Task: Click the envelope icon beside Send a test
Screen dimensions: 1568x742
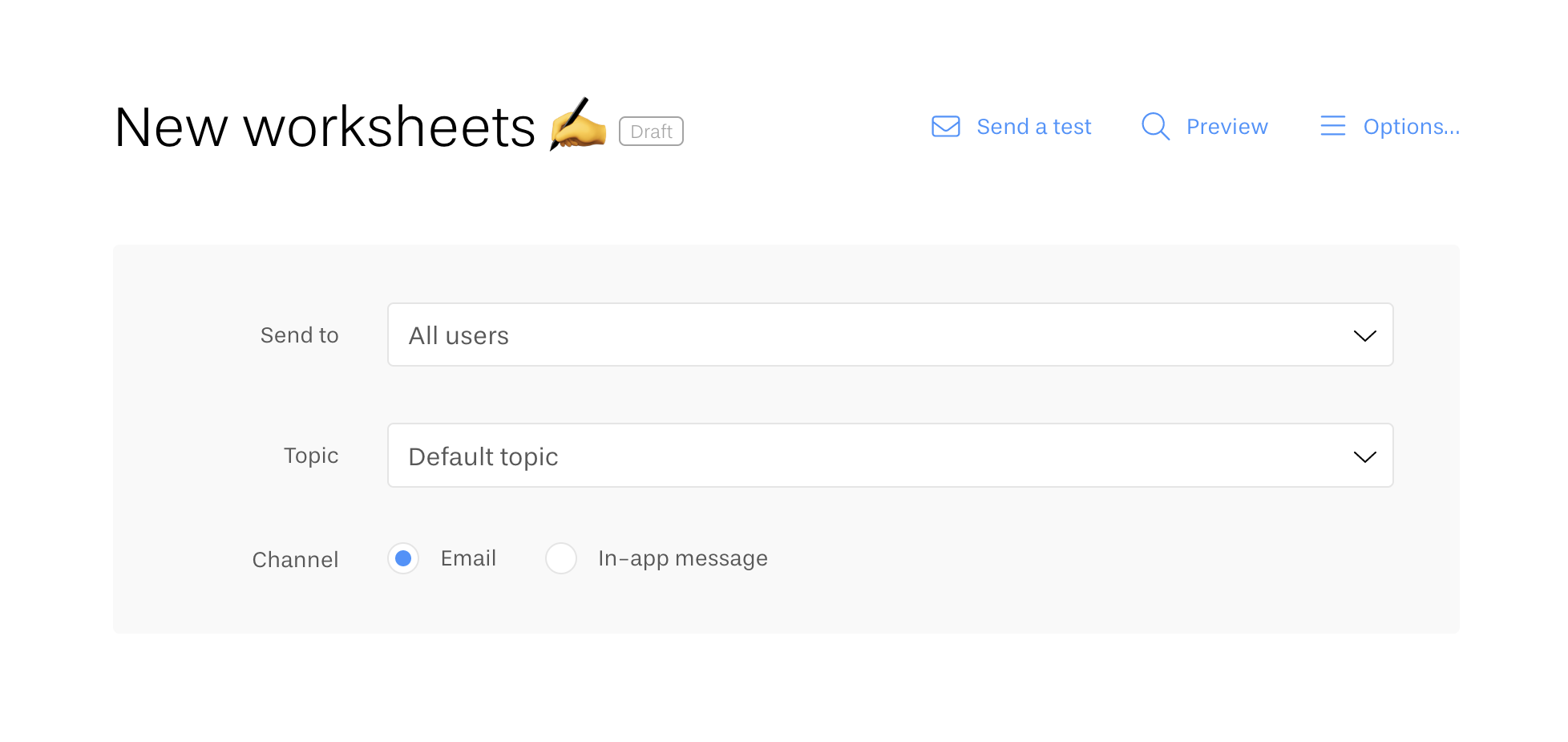Action: point(945,127)
